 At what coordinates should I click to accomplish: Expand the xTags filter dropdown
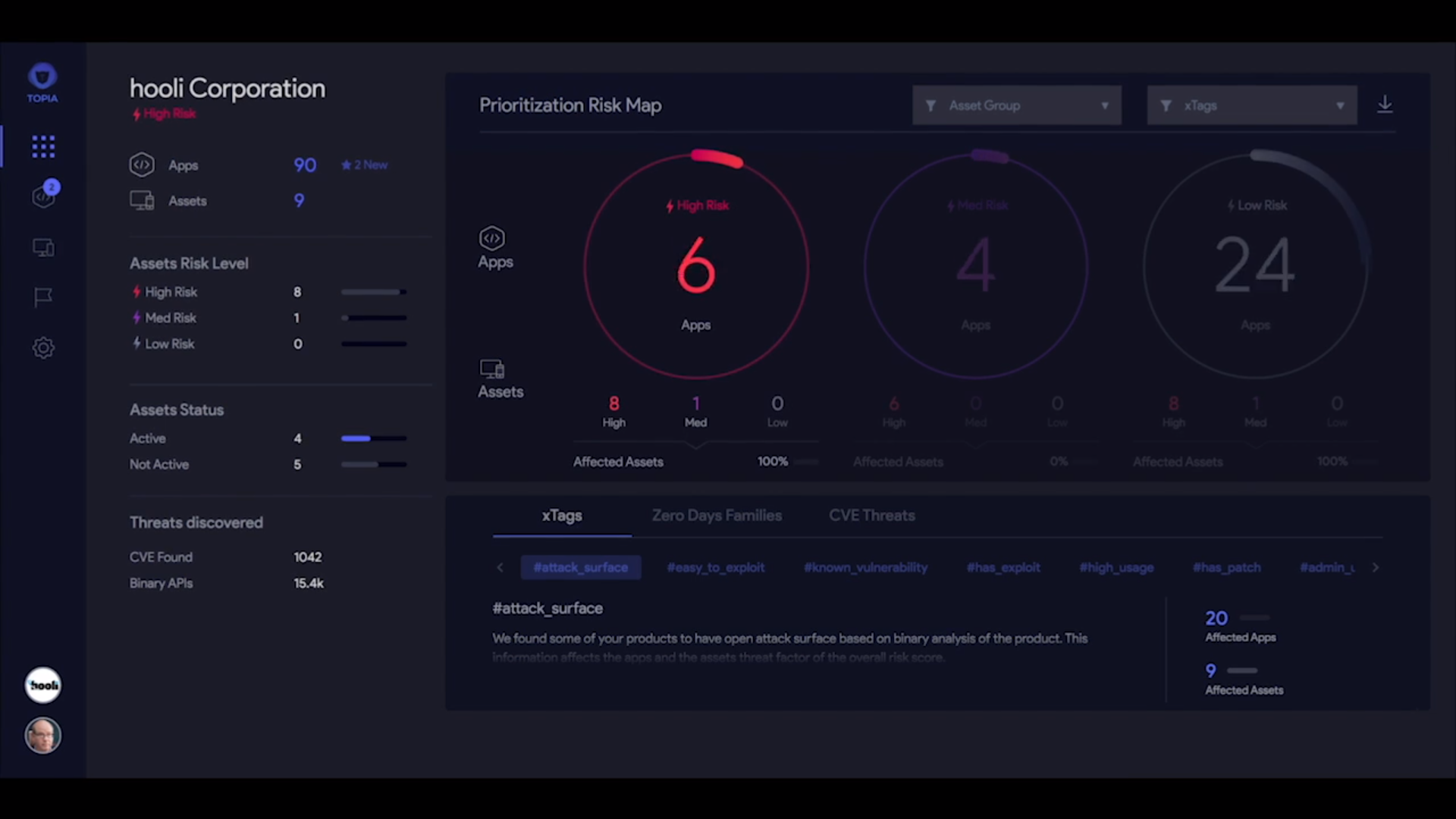point(1251,105)
